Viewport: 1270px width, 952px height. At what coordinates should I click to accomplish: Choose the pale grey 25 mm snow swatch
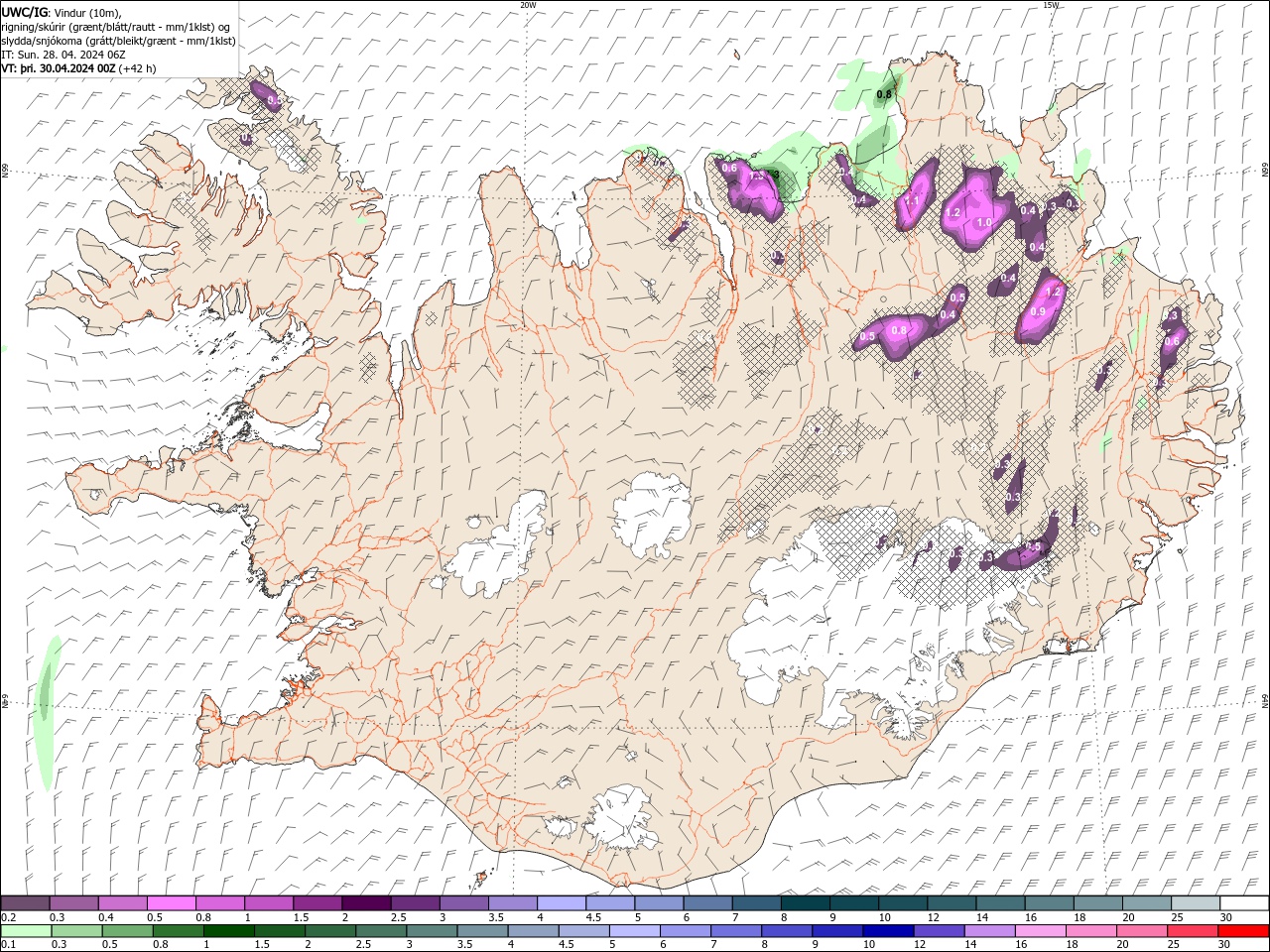pos(1196,903)
